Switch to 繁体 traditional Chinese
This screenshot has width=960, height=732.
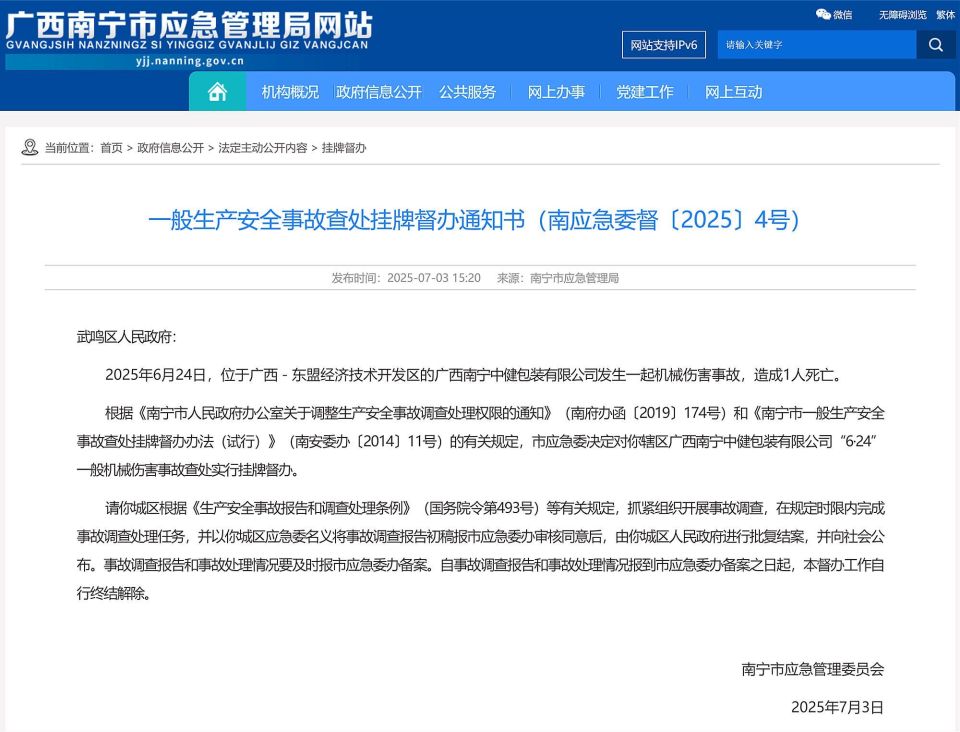pos(945,15)
